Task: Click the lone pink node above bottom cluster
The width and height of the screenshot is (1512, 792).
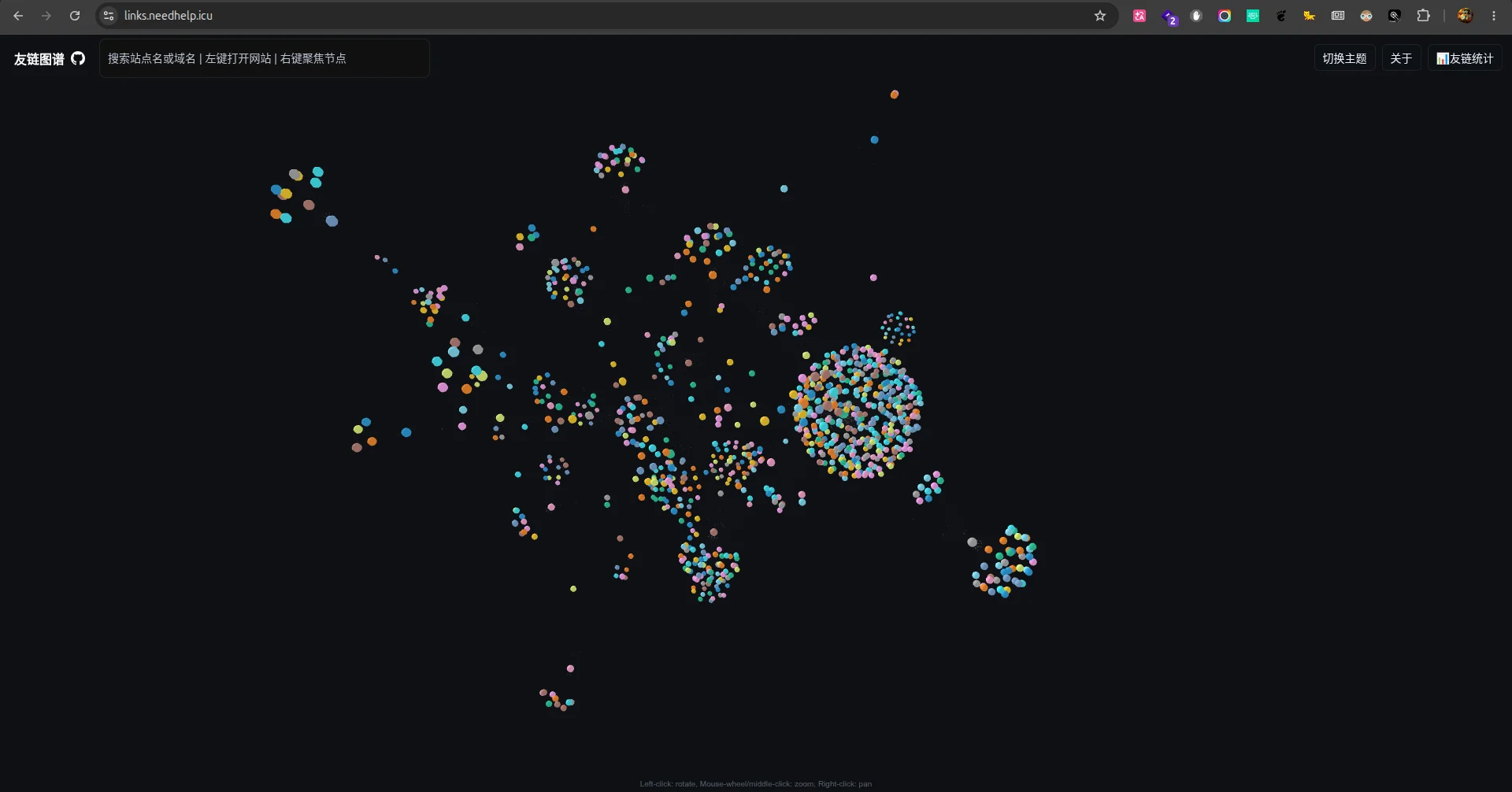Action: [570, 669]
